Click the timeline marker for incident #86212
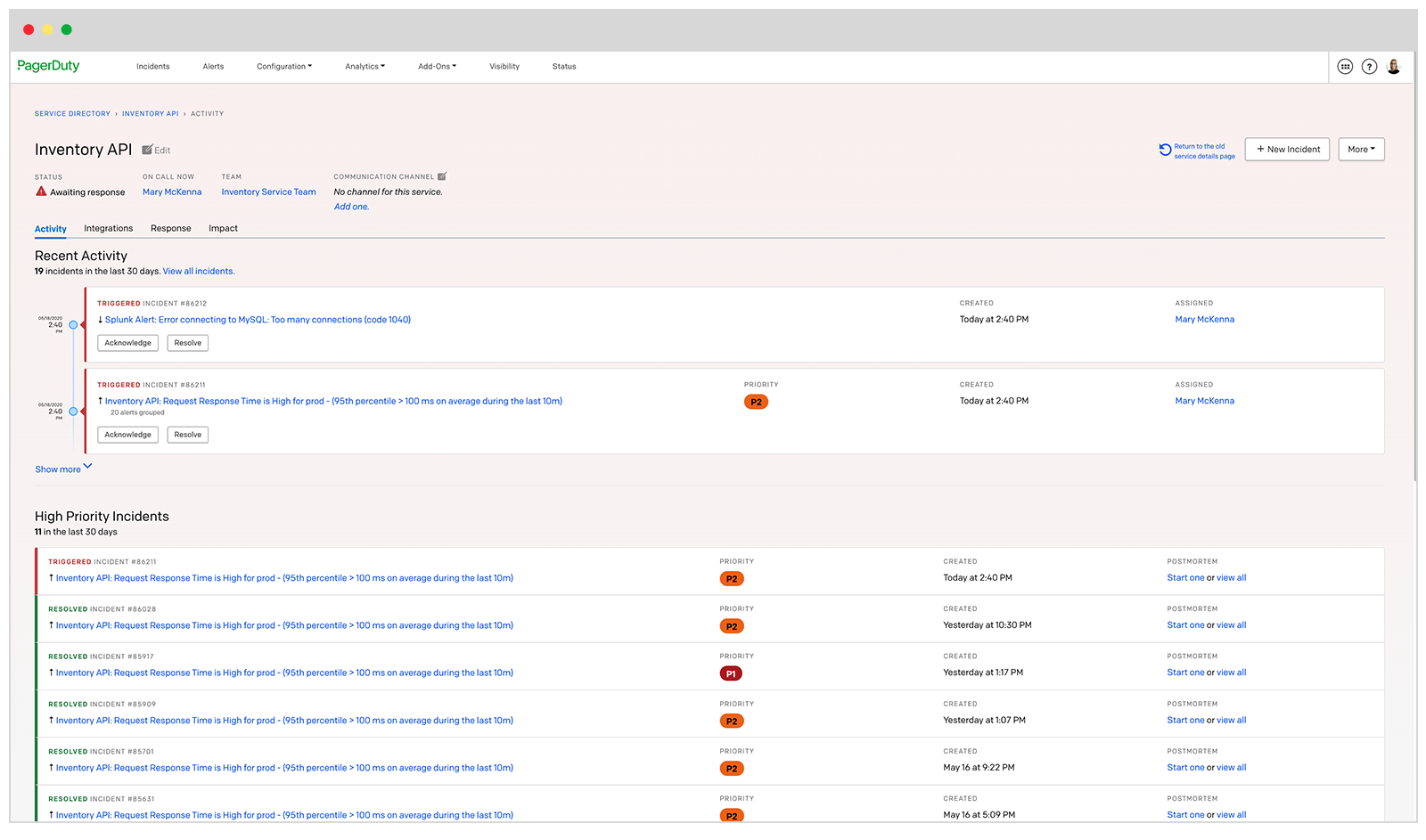This screenshot has height=840, width=1426. [x=73, y=325]
